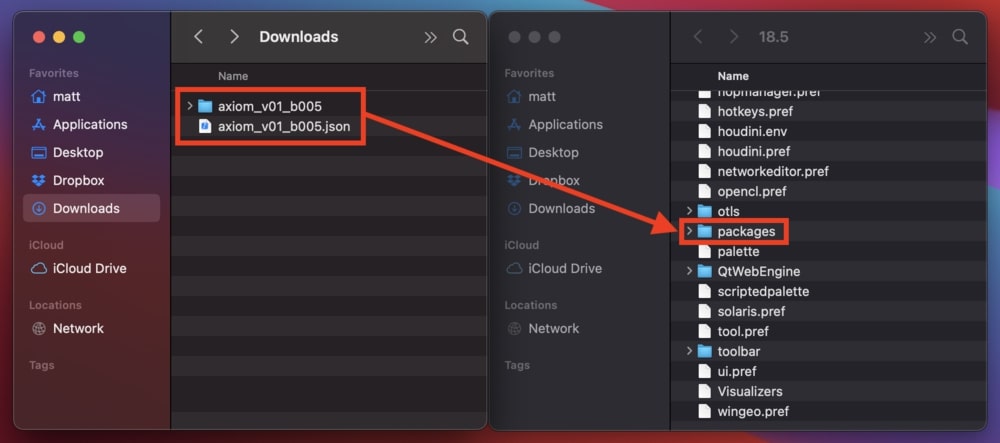1000x443 pixels.
Task: Expand the toolbar folder arrow
Action: (689, 351)
